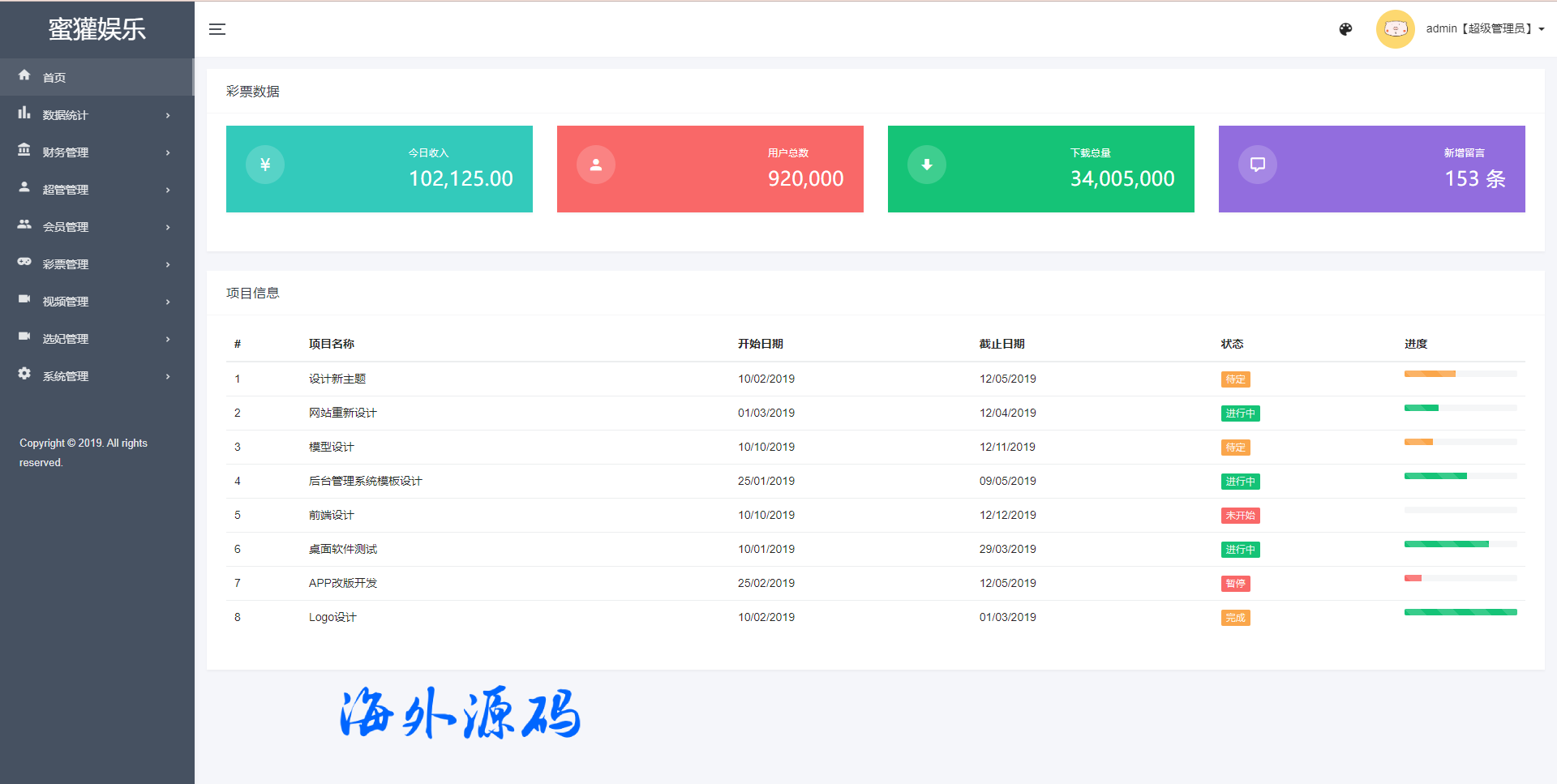The width and height of the screenshot is (1557, 784).
Task: Click the yen icon on income card
Action: pyautogui.click(x=265, y=165)
